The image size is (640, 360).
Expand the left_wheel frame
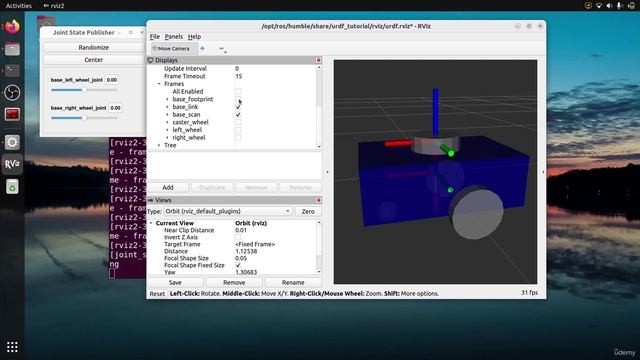(167, 130)
